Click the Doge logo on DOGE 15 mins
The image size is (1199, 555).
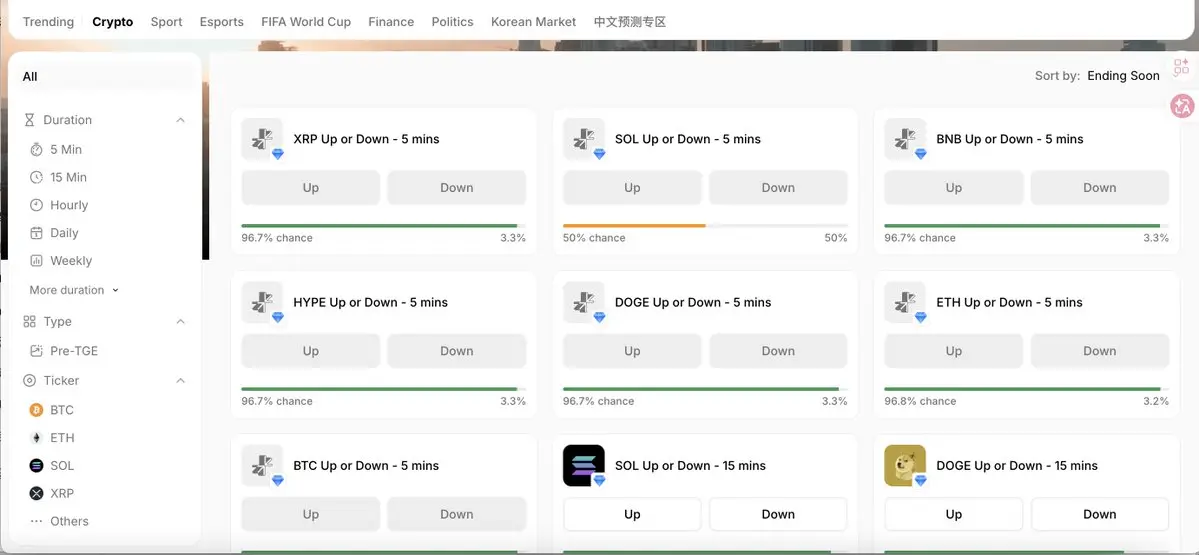(905, 466)
